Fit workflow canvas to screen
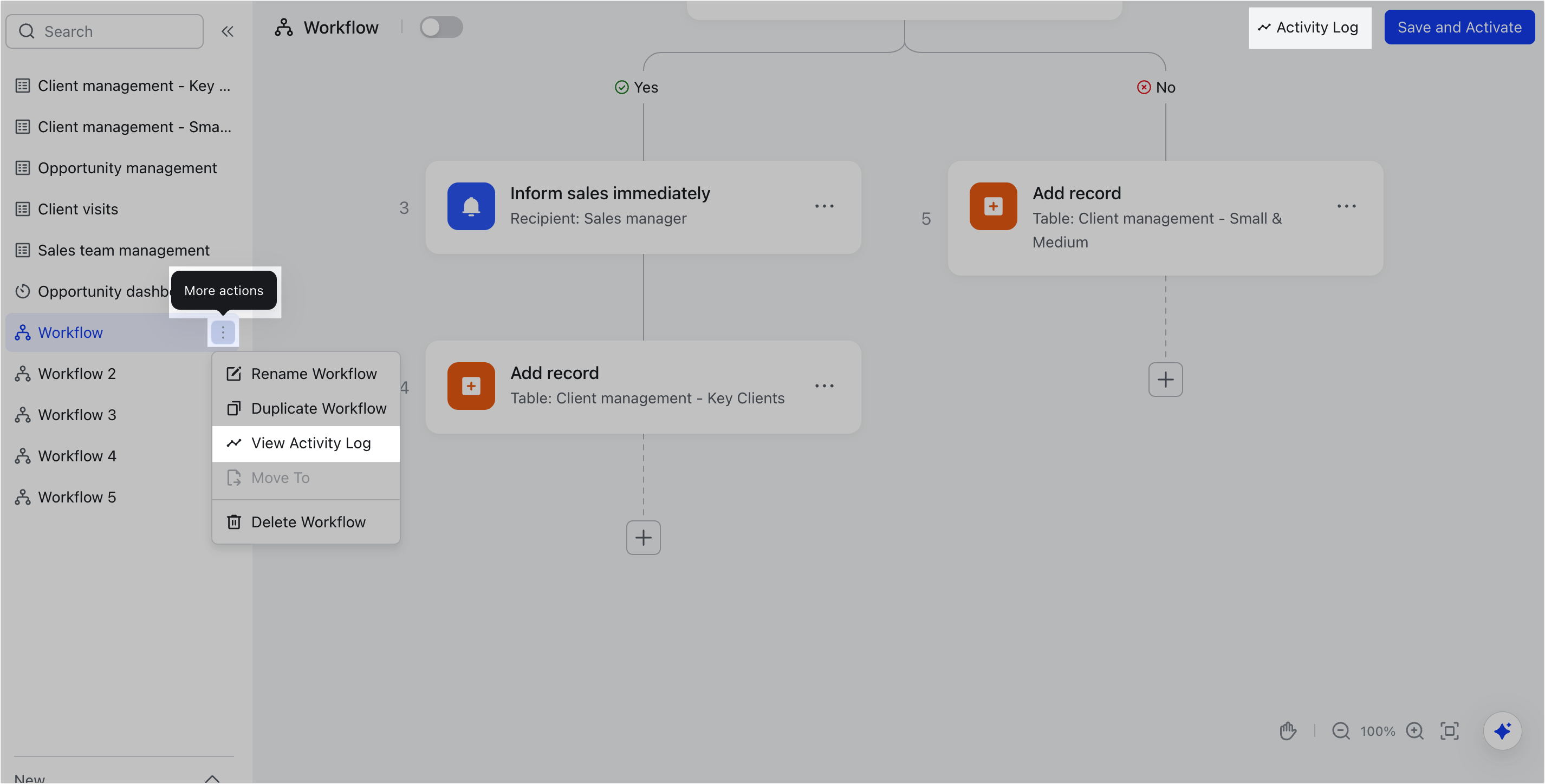Image resolution: width=1545 pixels, height=784 pixels. point(1450,731)
